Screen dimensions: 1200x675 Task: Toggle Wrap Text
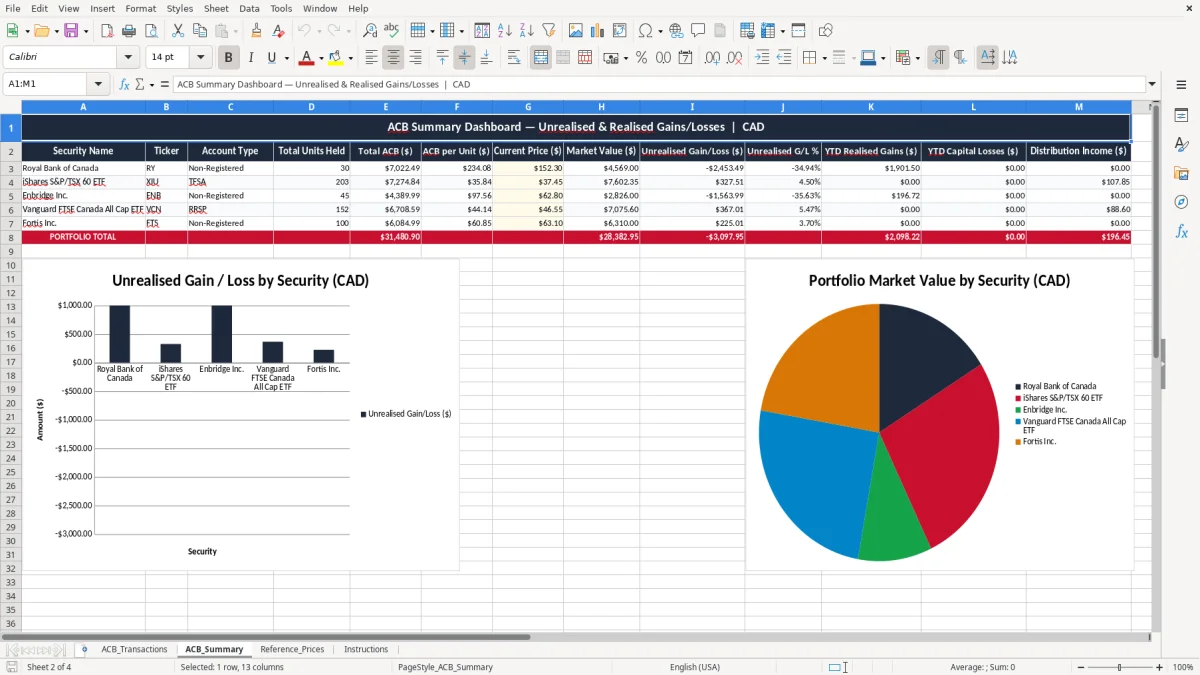(x=514, y=58)
